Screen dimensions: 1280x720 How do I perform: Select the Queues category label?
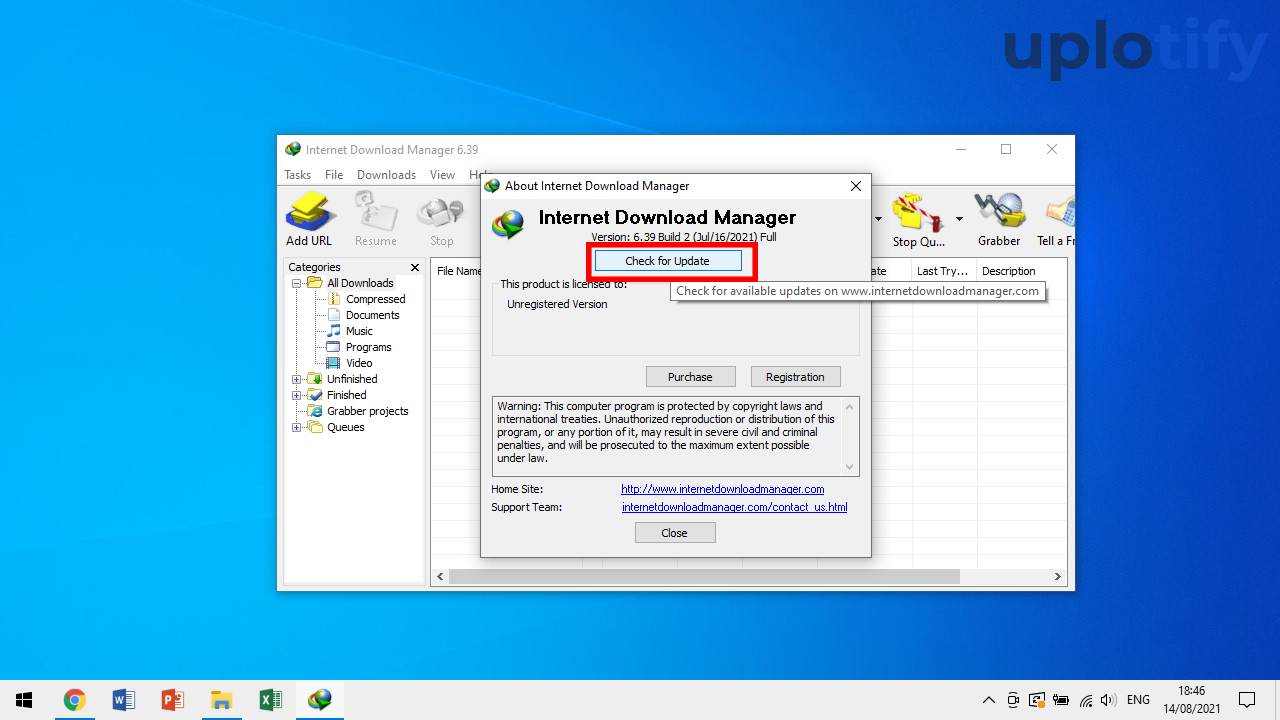(346, 427)
